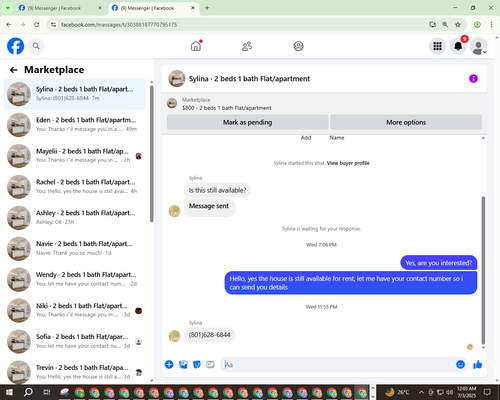Select the second Messenger browser tab
500x400 pixels.
[153, 8]
